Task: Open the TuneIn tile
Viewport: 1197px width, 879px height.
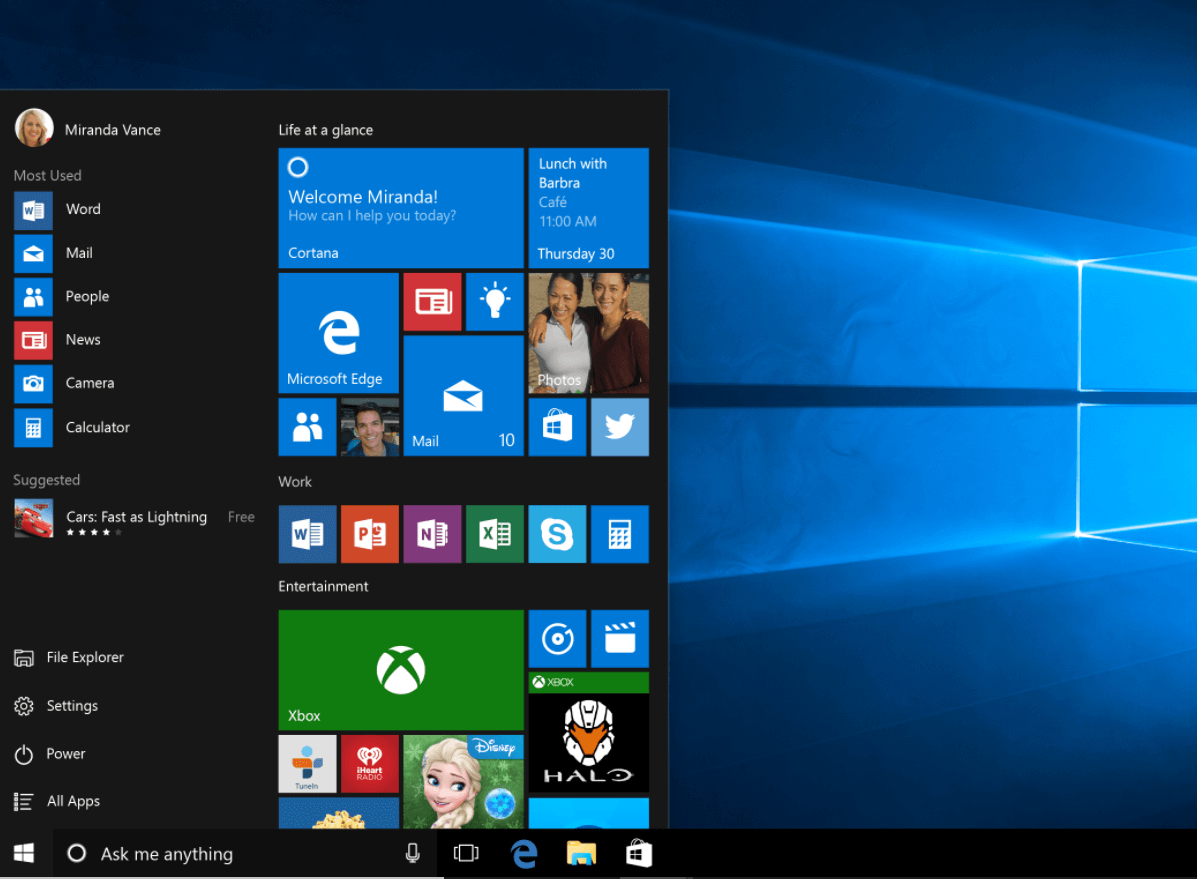Action: coord(307,763)
